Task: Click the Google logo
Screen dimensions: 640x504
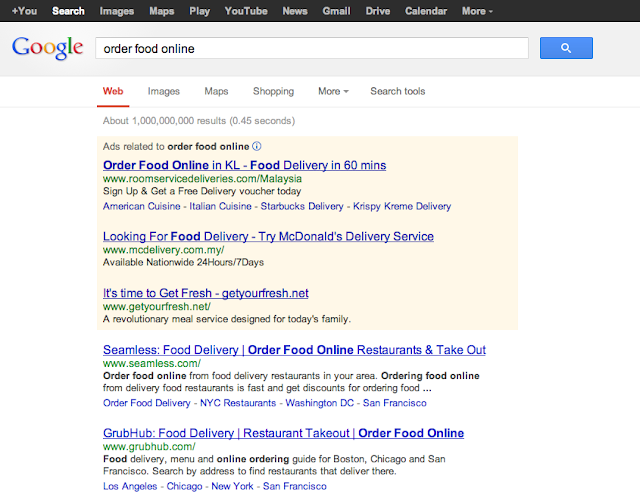Action: tap(46, 48)
